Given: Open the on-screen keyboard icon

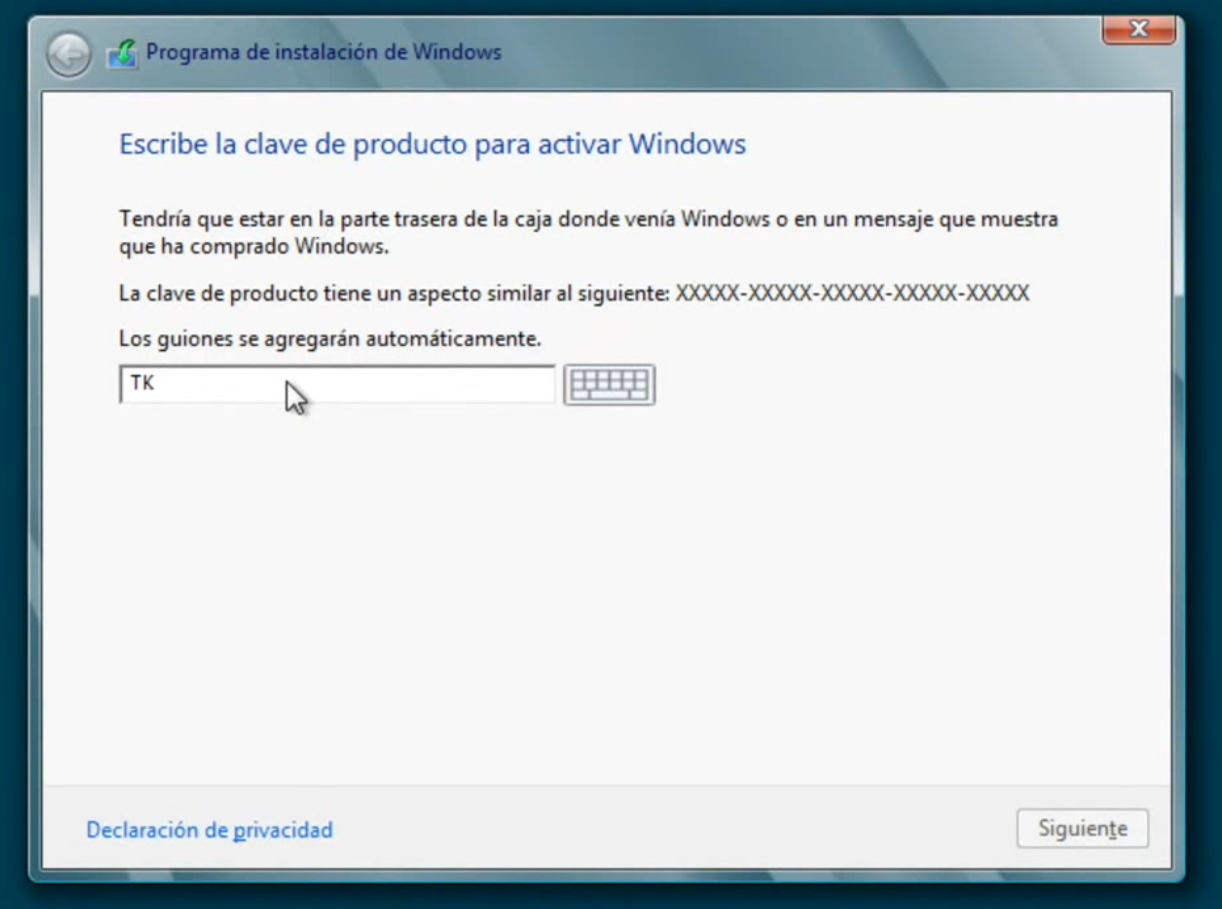Looking at the screenshot, I should click(x=609, y=385).
